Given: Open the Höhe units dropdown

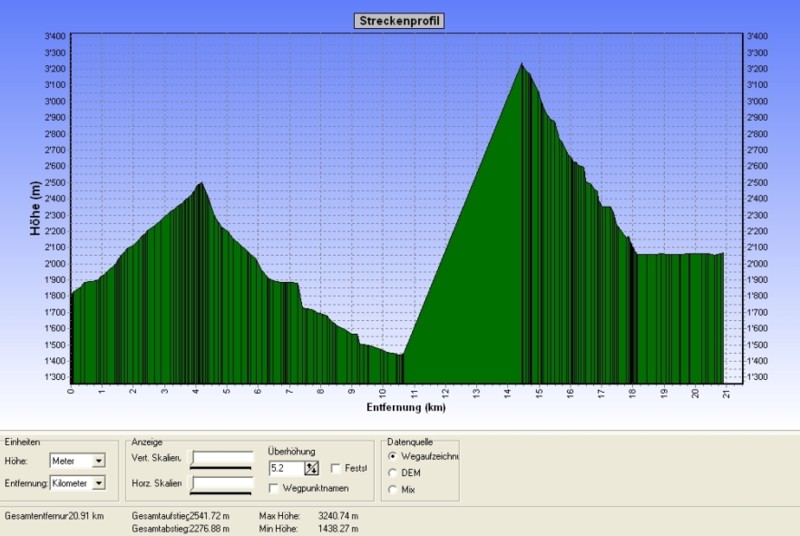Looking at the screenshot, I should pos(98,461).
